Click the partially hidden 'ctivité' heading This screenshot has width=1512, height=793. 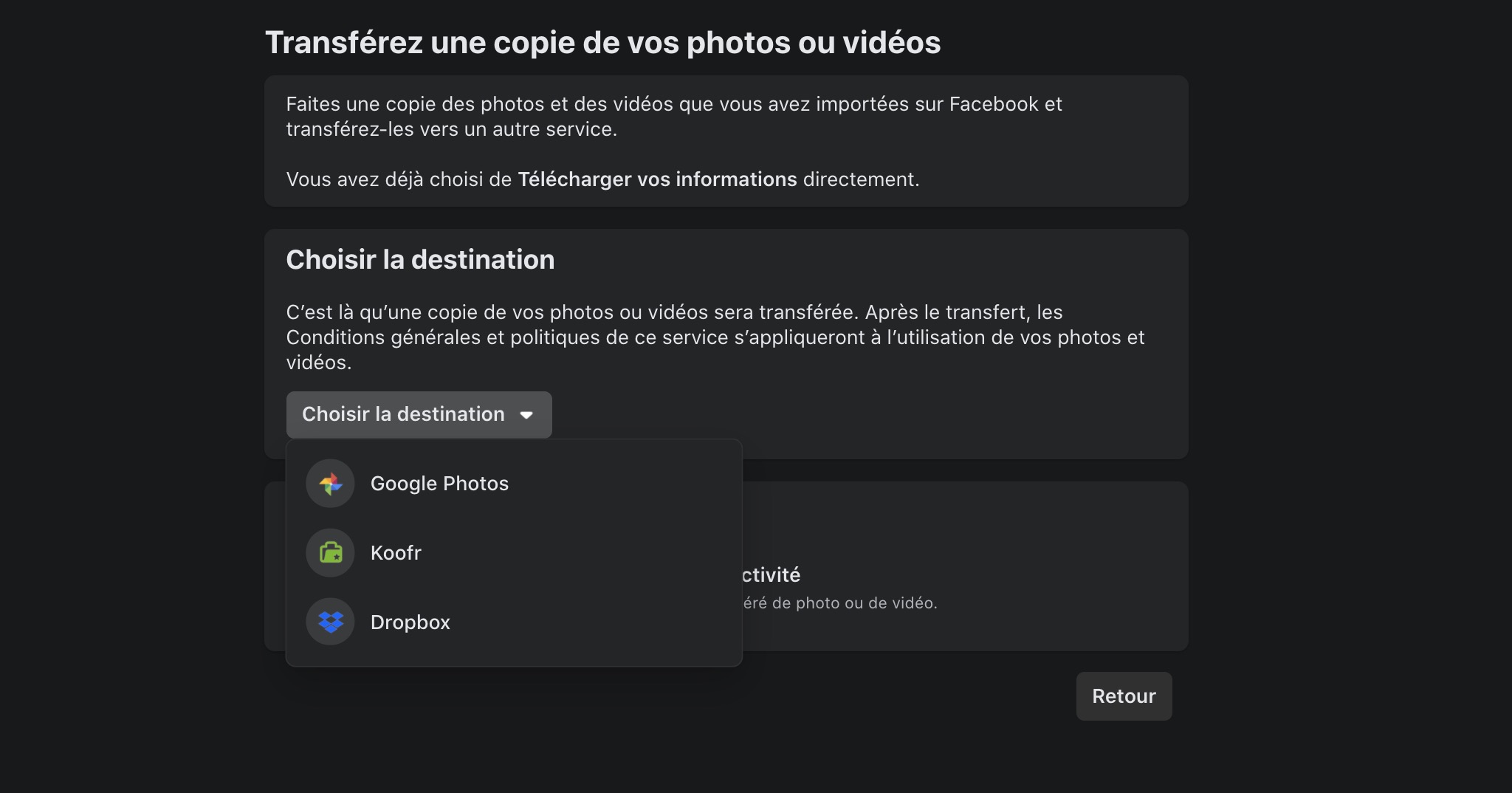pyautogui.click(x=772, y=575)
